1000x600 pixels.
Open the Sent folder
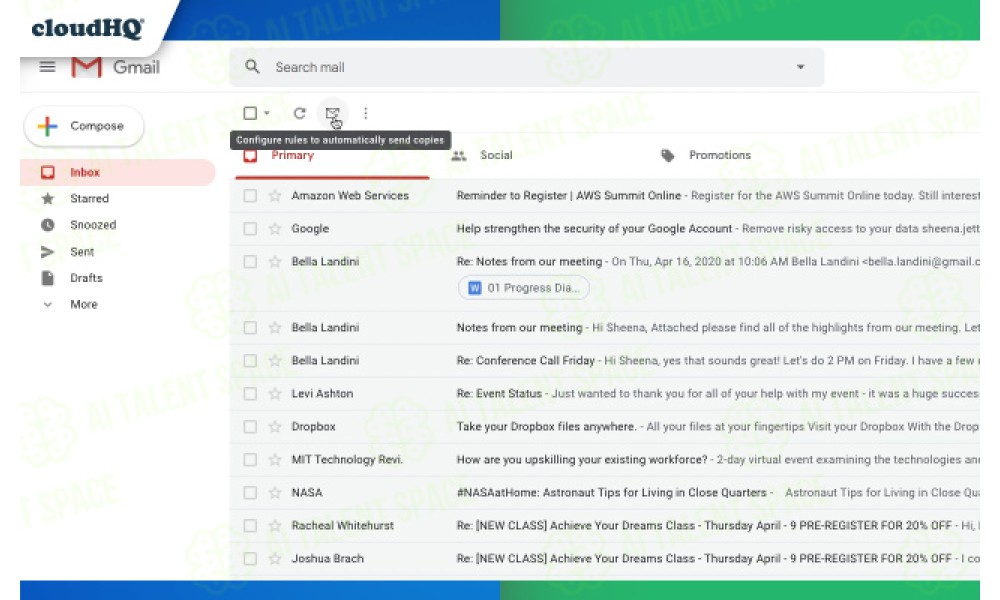pyautogui.click(x=82, y=252)
